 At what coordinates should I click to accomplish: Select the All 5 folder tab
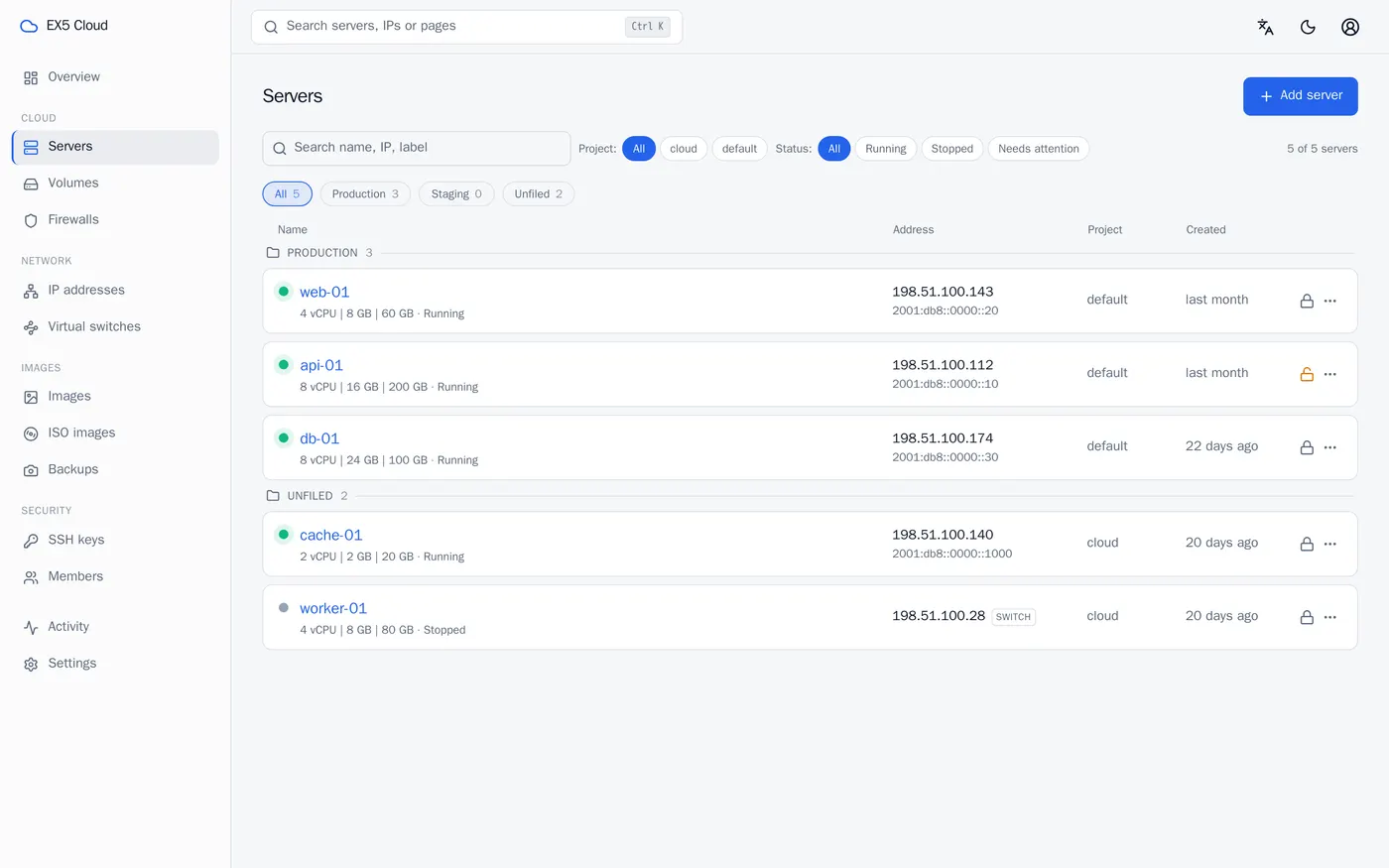288,194
